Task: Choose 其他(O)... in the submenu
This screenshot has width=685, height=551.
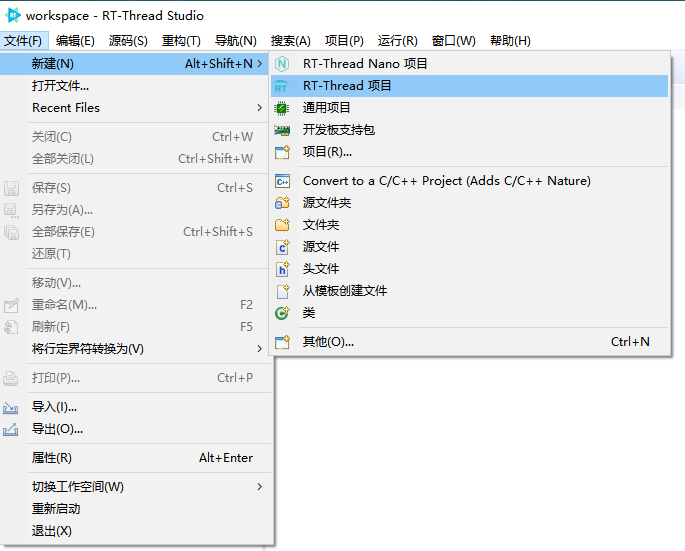Action: (x=469, y=342)
